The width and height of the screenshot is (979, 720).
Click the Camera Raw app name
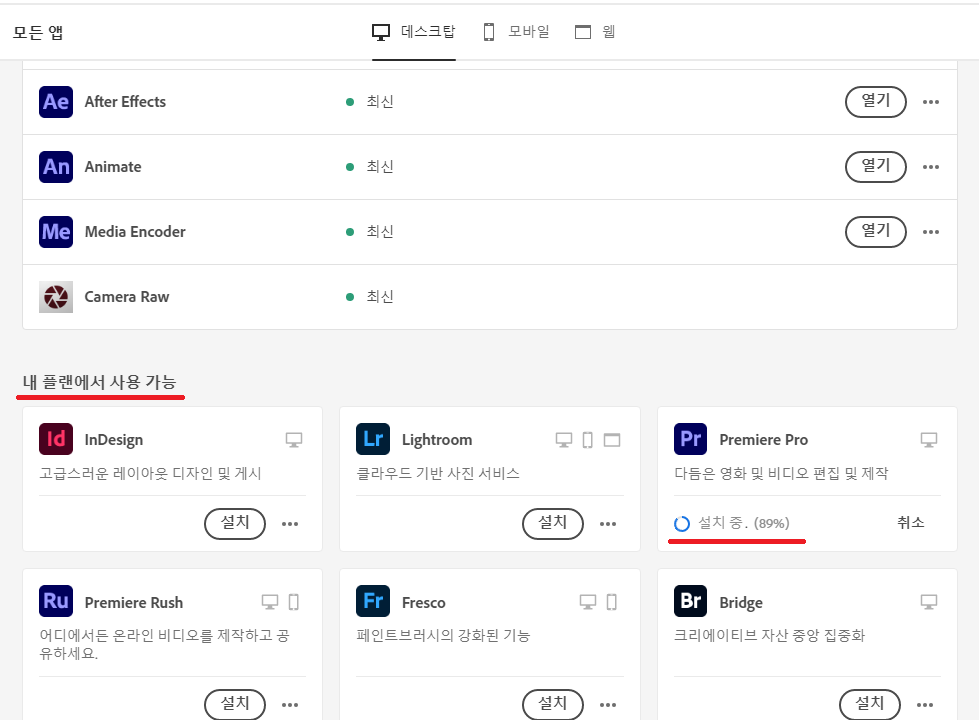pyautogui.click(x=127, y=297)
